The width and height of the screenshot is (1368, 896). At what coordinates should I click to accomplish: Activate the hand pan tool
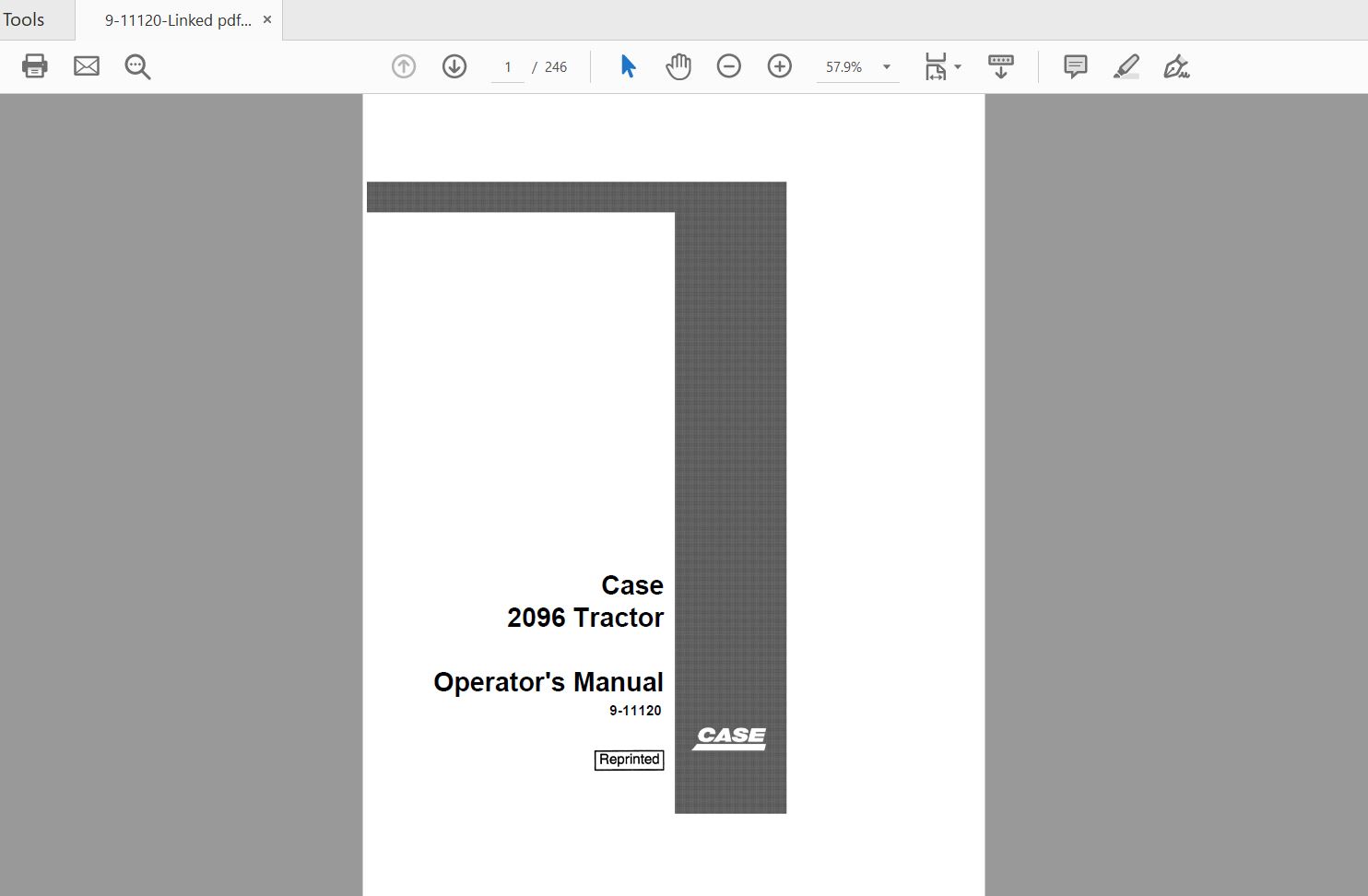pos(678,66)
